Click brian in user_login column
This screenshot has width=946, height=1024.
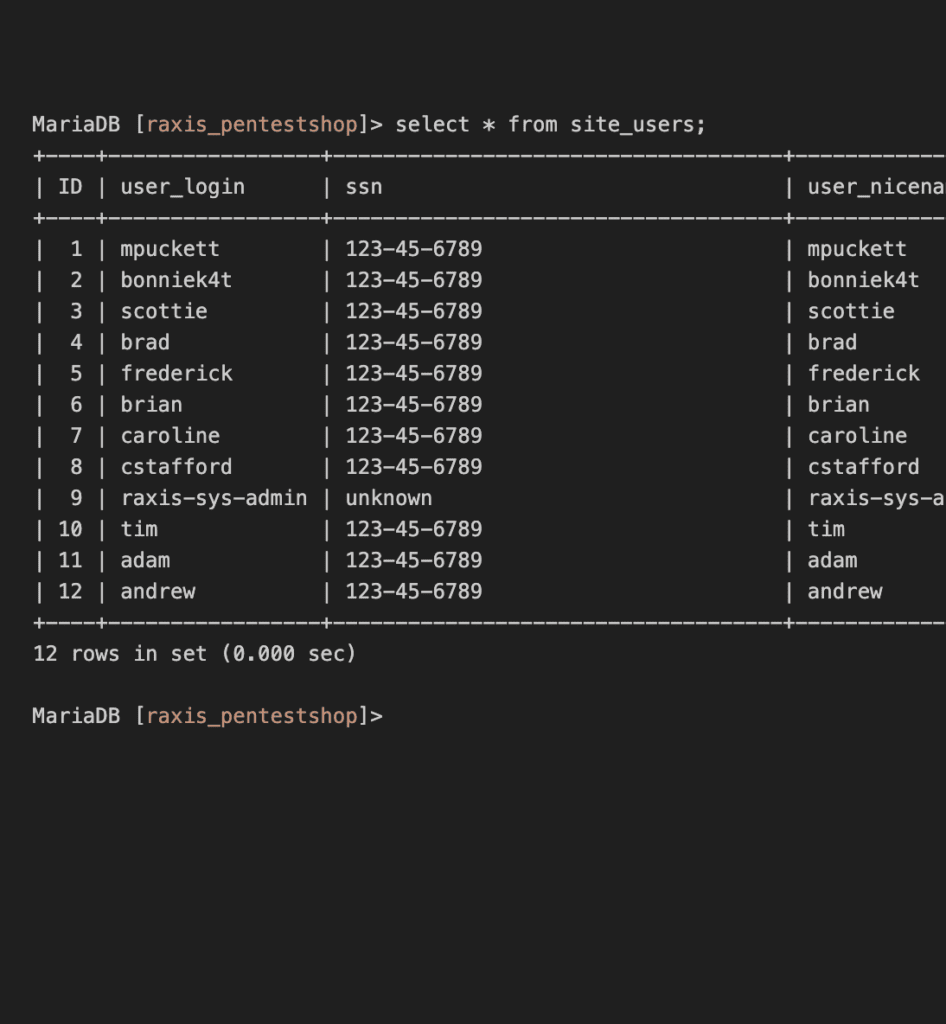coord(151,405)
